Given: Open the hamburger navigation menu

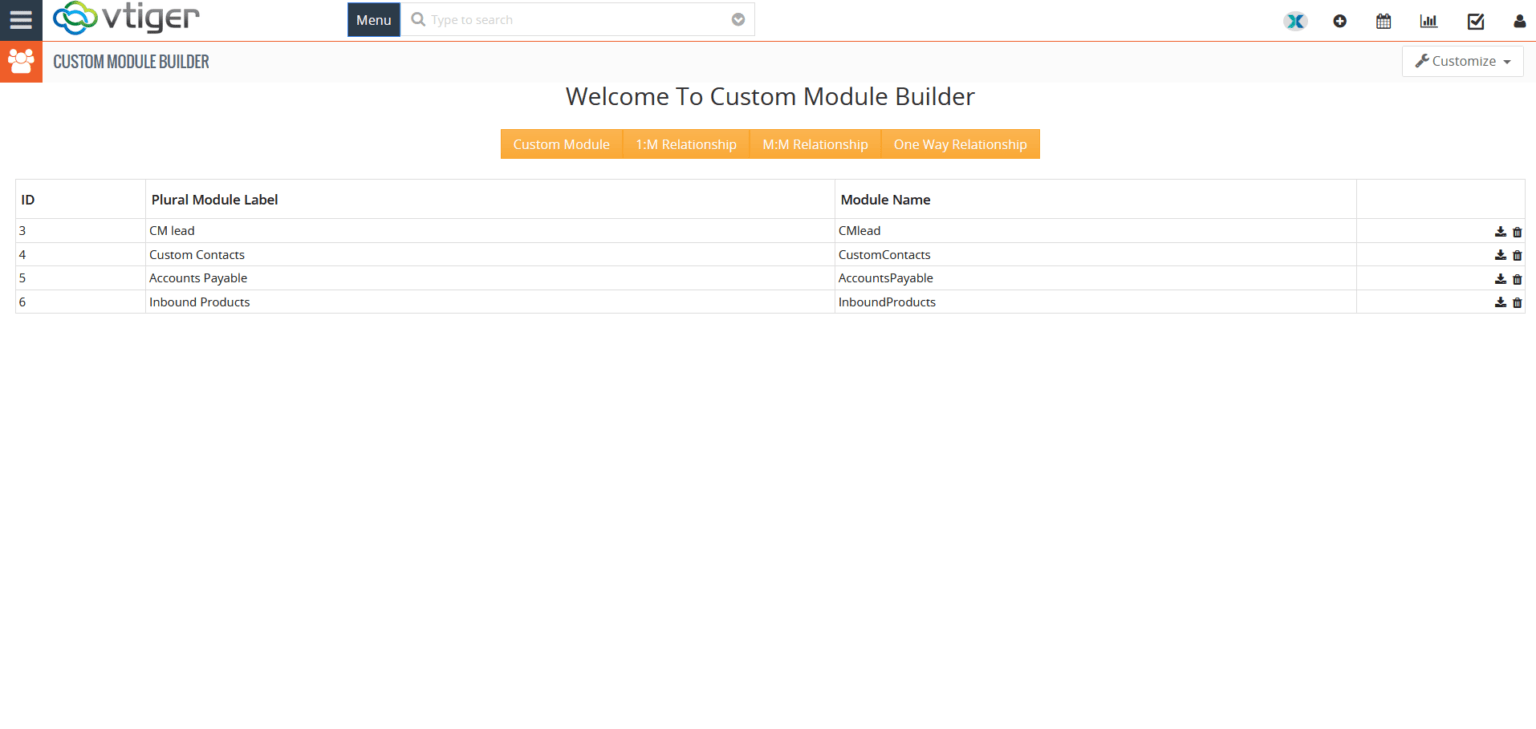Looking at the screenshot, I should coord(21,19).
